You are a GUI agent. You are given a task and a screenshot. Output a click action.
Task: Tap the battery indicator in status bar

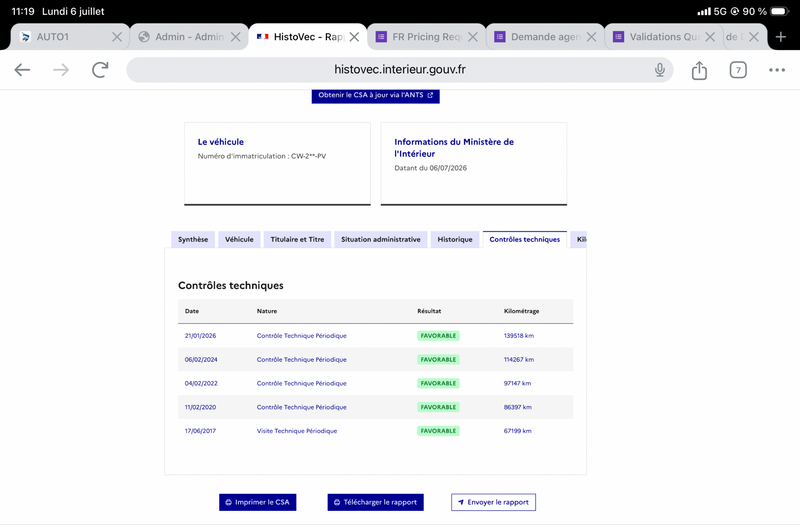[780, 11]
